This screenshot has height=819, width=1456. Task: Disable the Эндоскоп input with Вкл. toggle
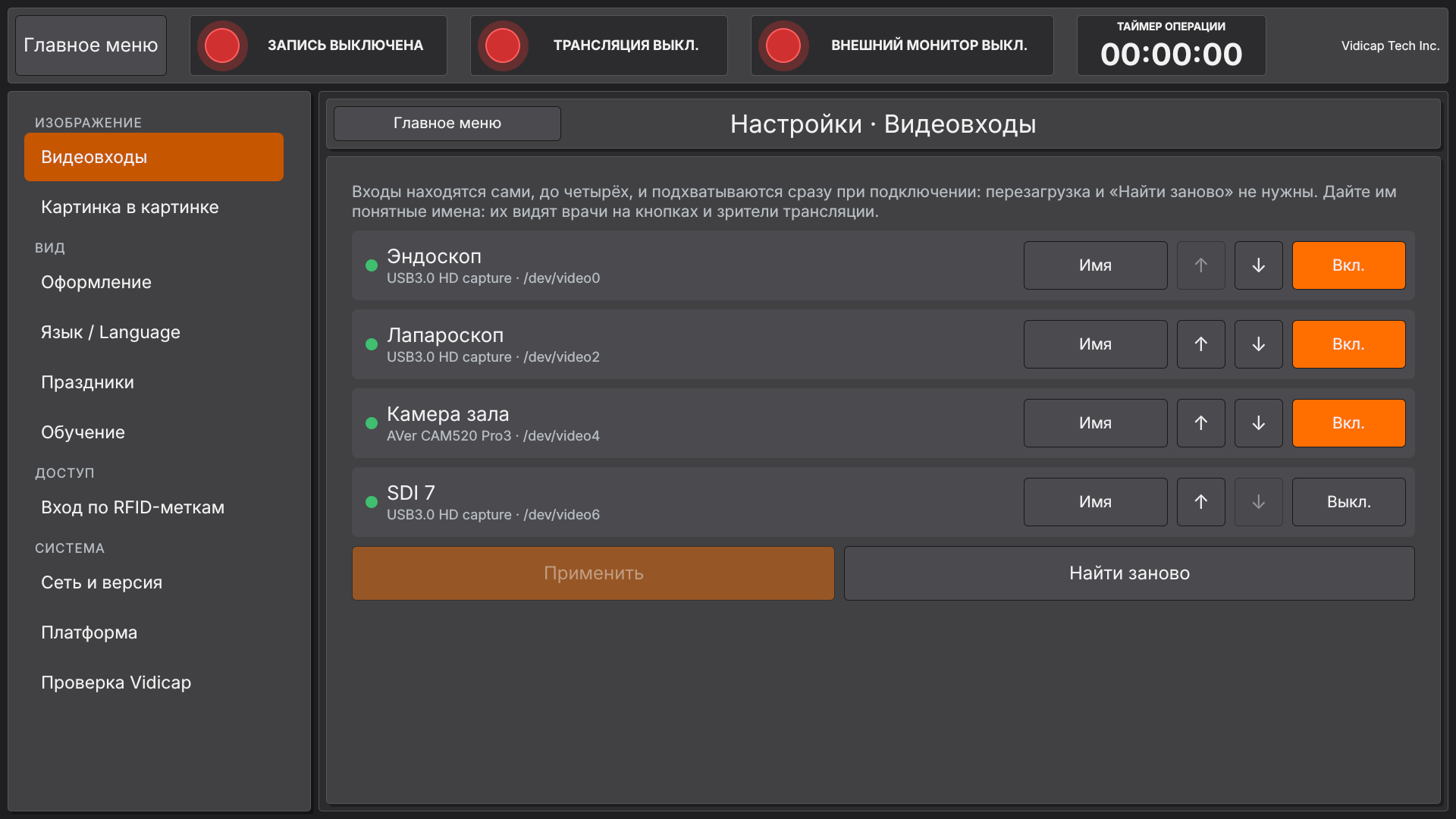coord(1348,265)
